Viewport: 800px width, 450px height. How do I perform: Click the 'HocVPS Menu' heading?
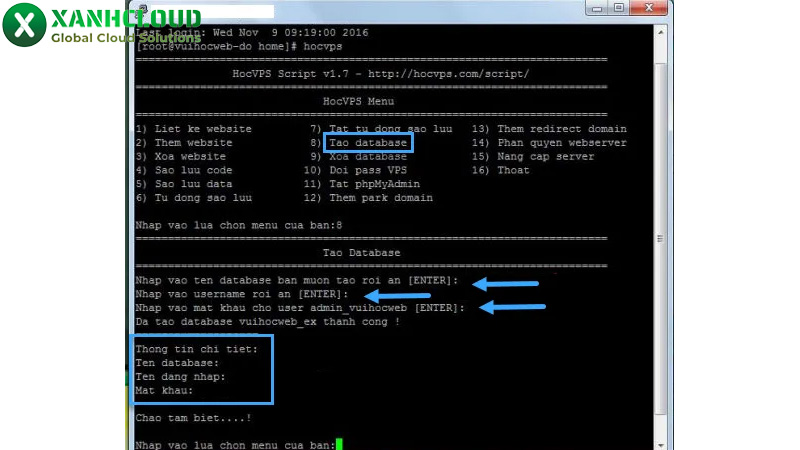tap(358, 102)
